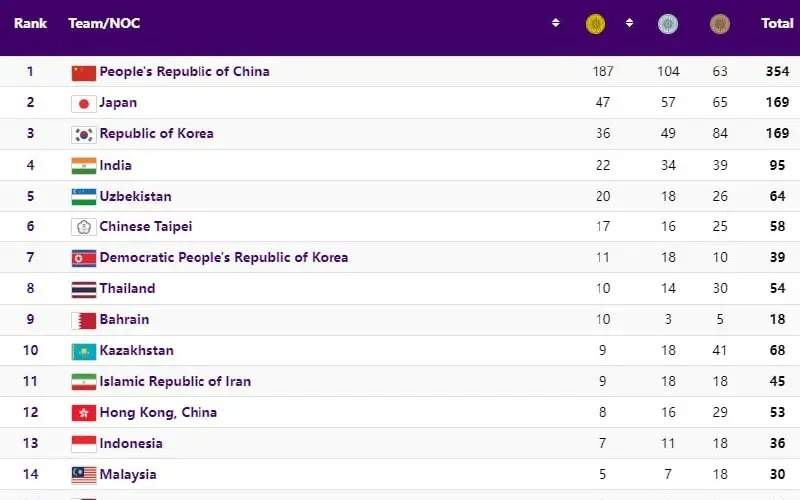
Task: Open the India team link
Action: [x=115, y=165]
